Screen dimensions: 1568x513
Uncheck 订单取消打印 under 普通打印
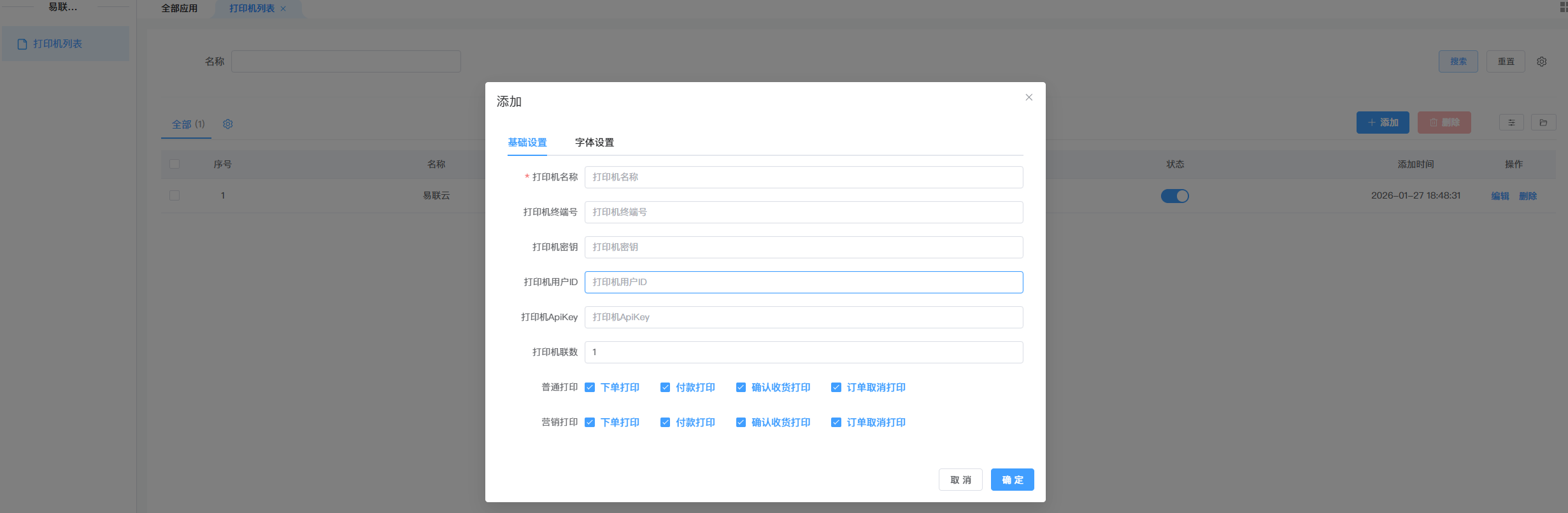836,388
